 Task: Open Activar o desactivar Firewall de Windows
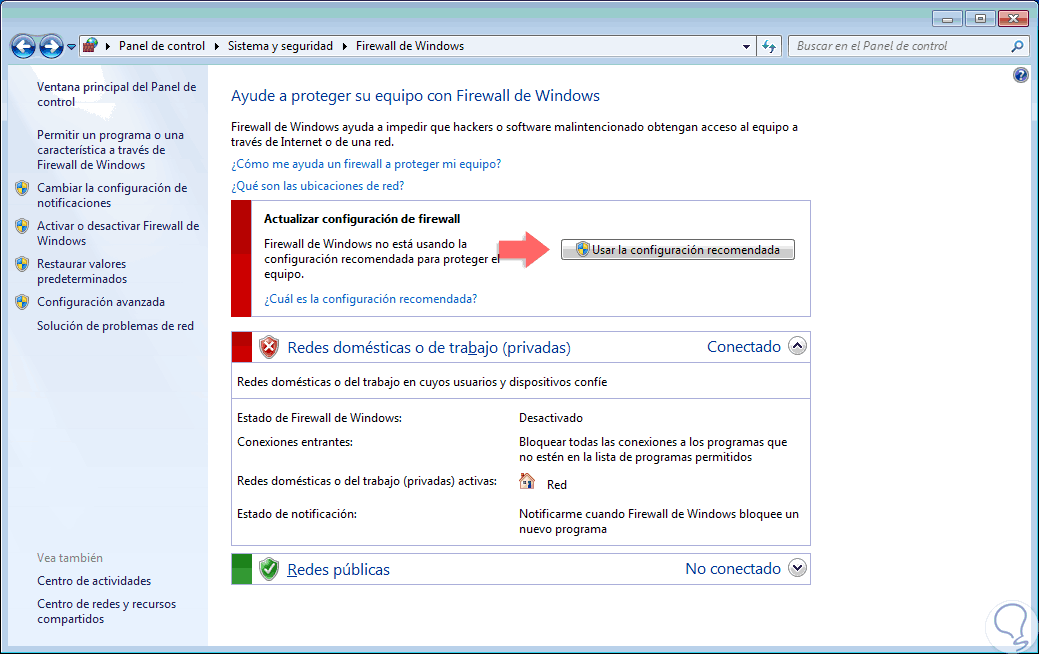pos(118,233)
